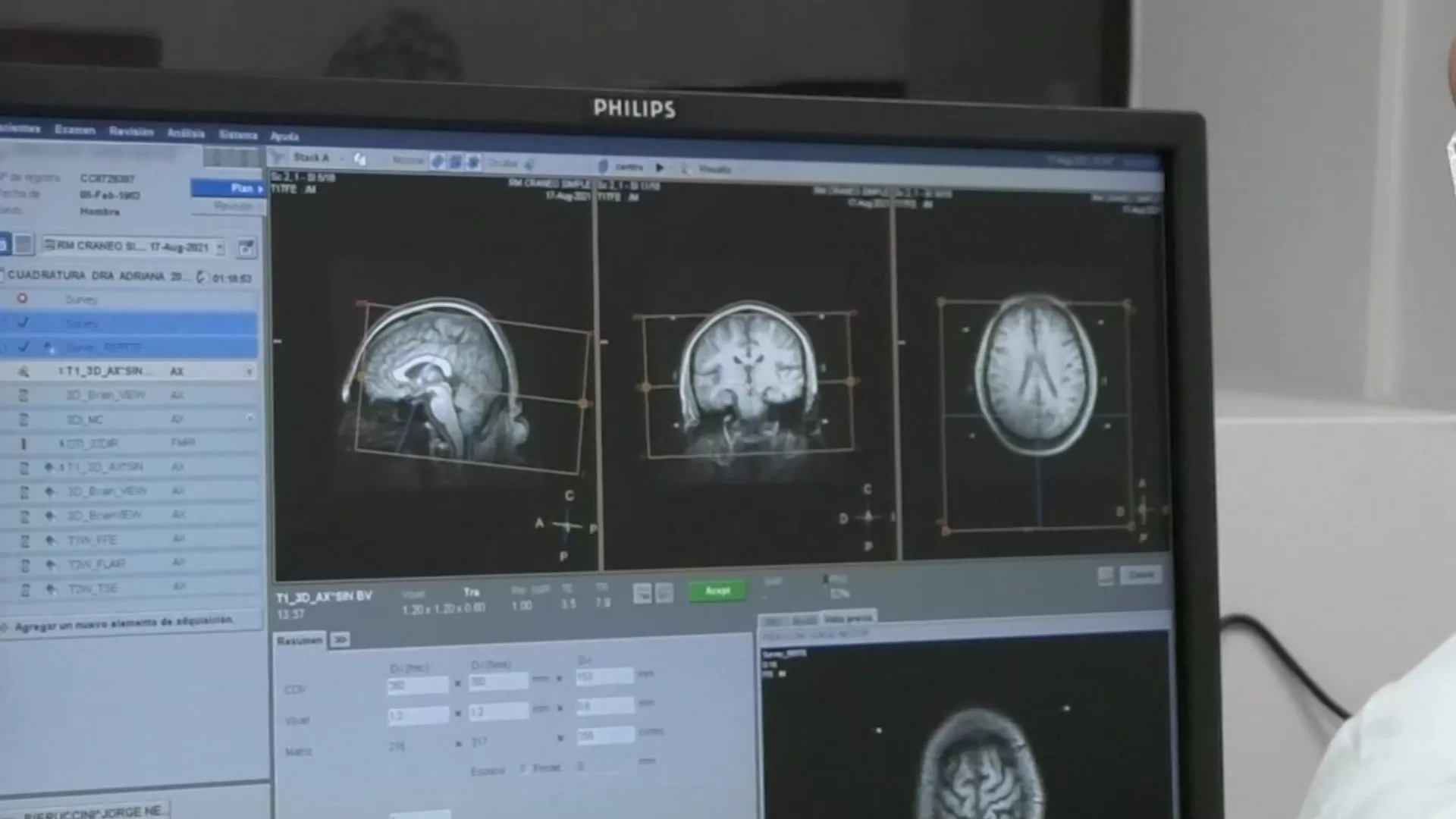
Task: Expand the 3D_MC row arrow
Action: (249, 419)
